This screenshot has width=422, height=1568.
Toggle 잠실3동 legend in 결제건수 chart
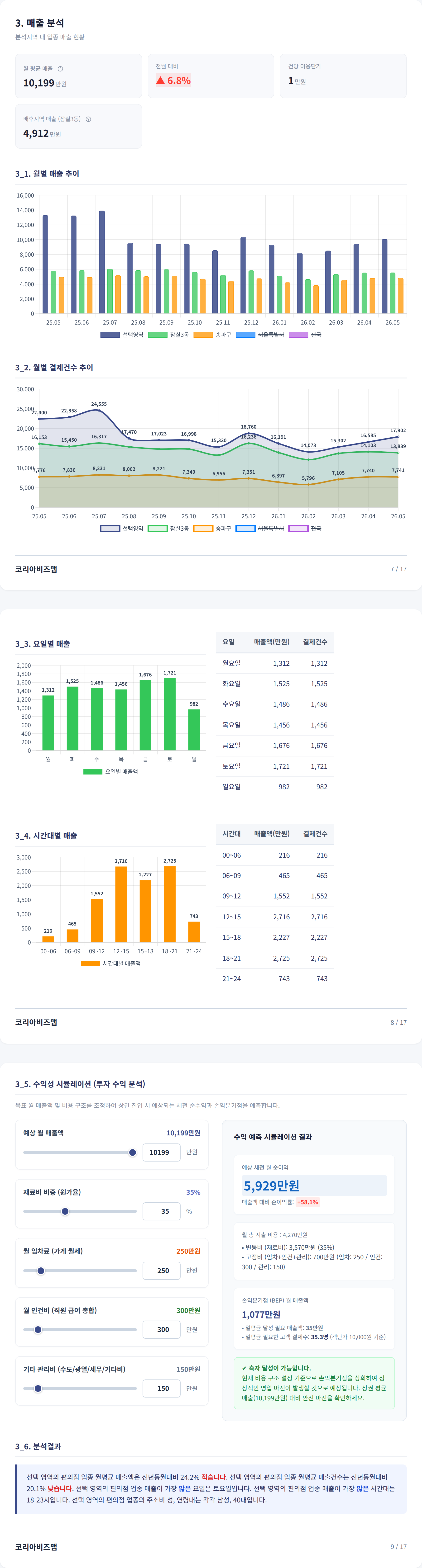pos(169,528)
